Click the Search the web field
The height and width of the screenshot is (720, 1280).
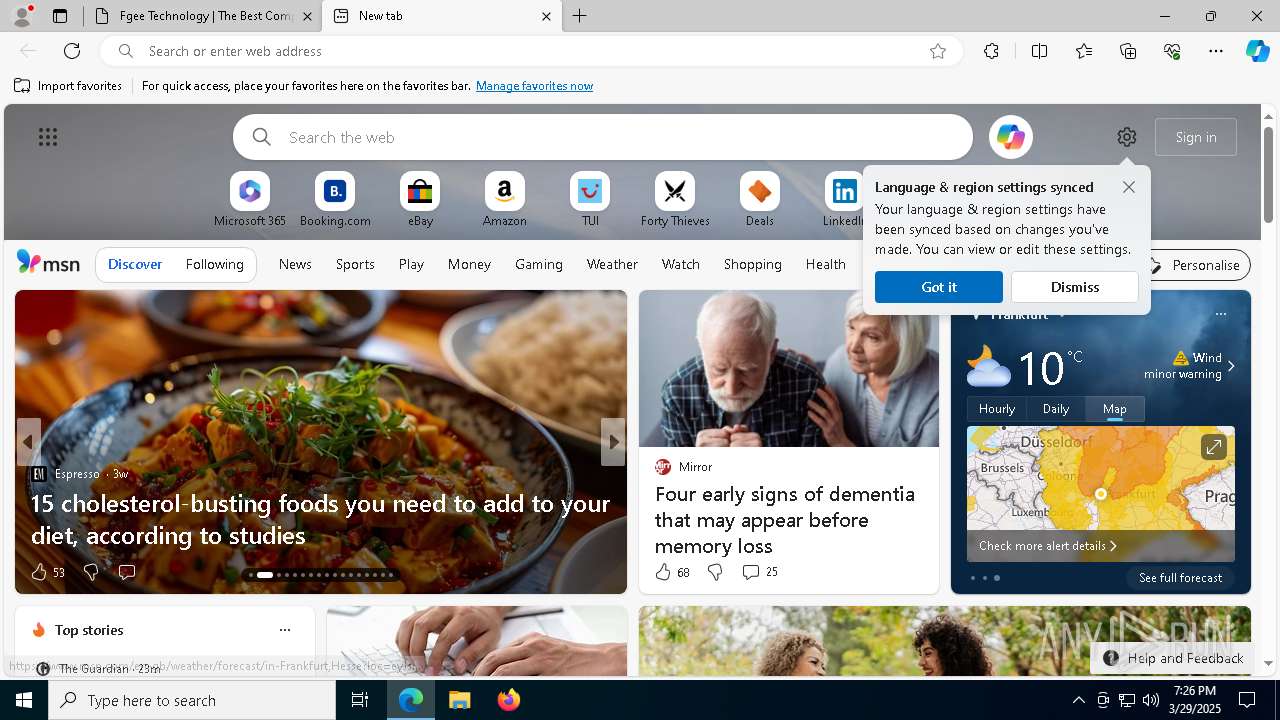tap(603, 137)
